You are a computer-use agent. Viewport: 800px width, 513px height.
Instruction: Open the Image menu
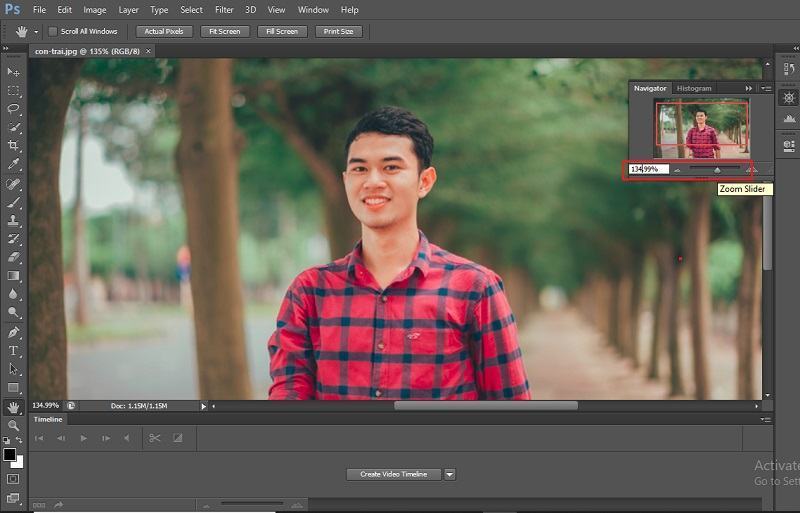point(94,10)
